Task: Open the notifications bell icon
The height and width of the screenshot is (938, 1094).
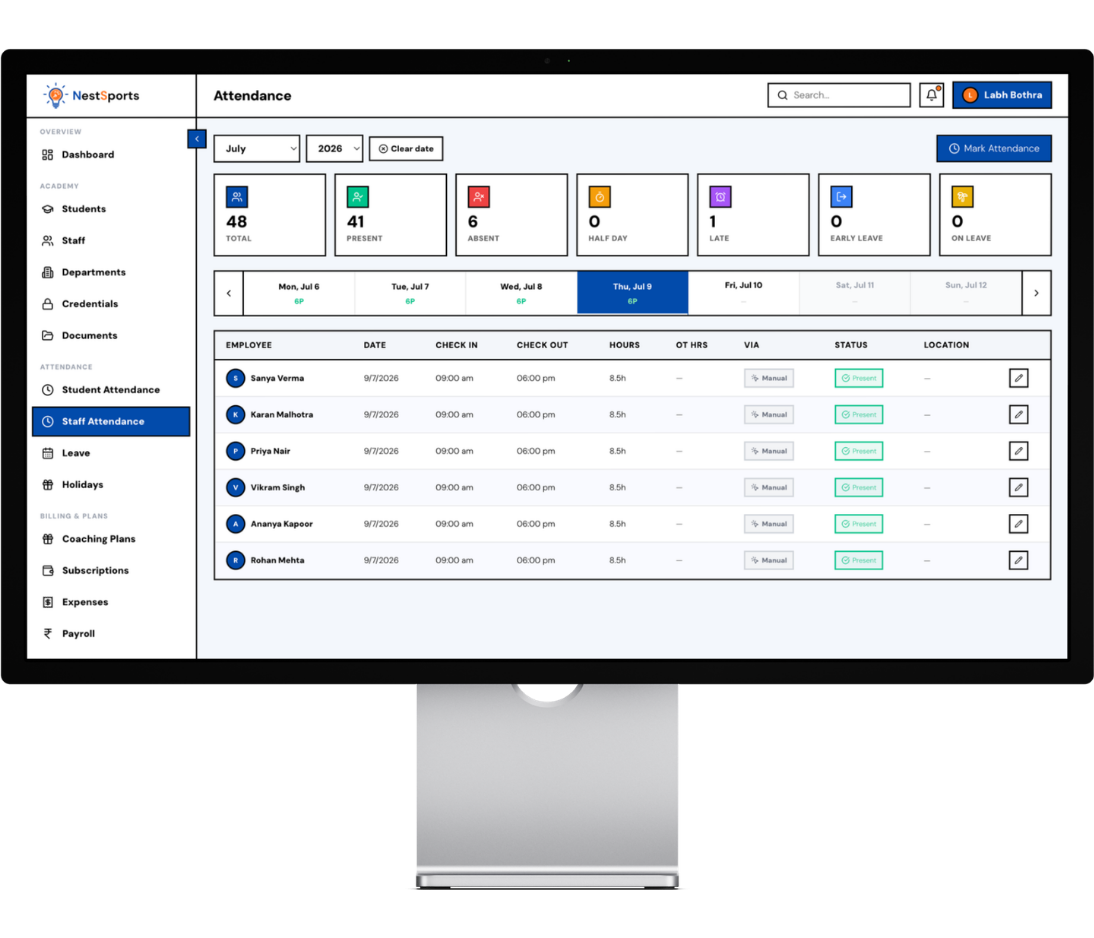Action: point(931,95)
